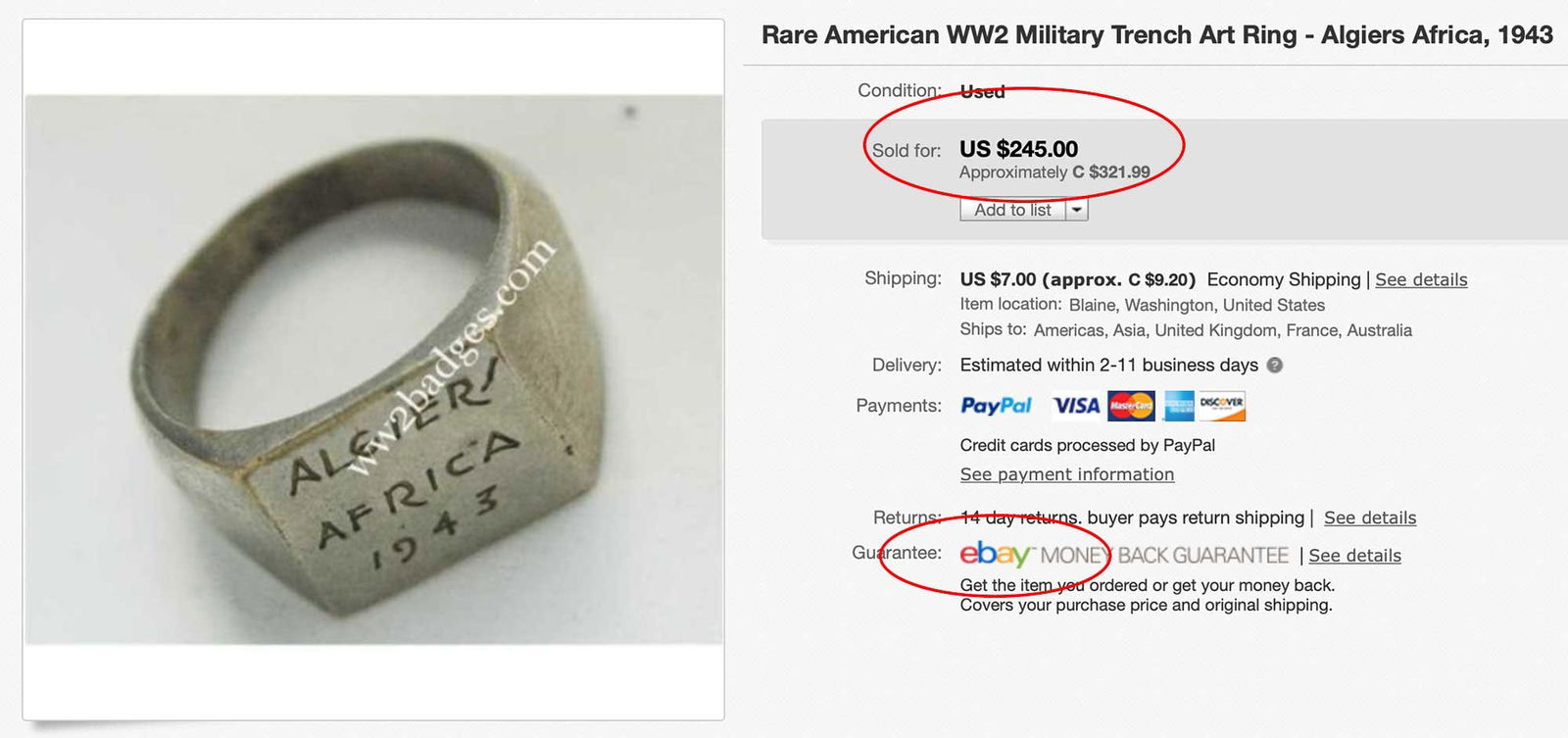Image resolution: width=1568 pixels, height=738 pixels.
Task: Open return policy See details link
Action: point(1370,517)
